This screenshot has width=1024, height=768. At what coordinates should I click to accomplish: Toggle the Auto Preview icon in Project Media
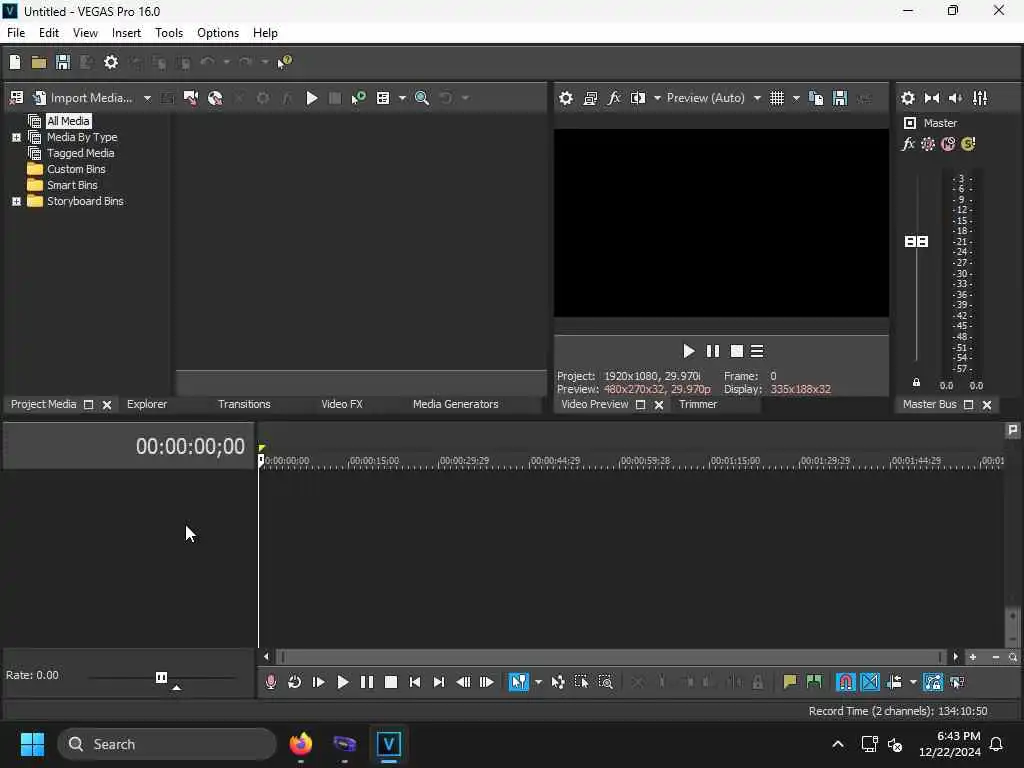click(x=359, y=98)
